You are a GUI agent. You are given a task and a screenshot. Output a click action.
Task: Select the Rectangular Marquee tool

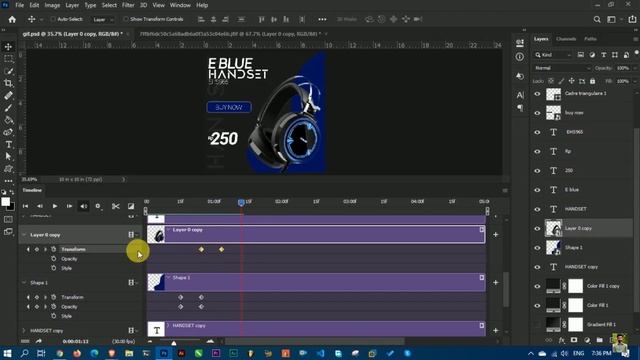pyautogui.click(x=8, y=59)
